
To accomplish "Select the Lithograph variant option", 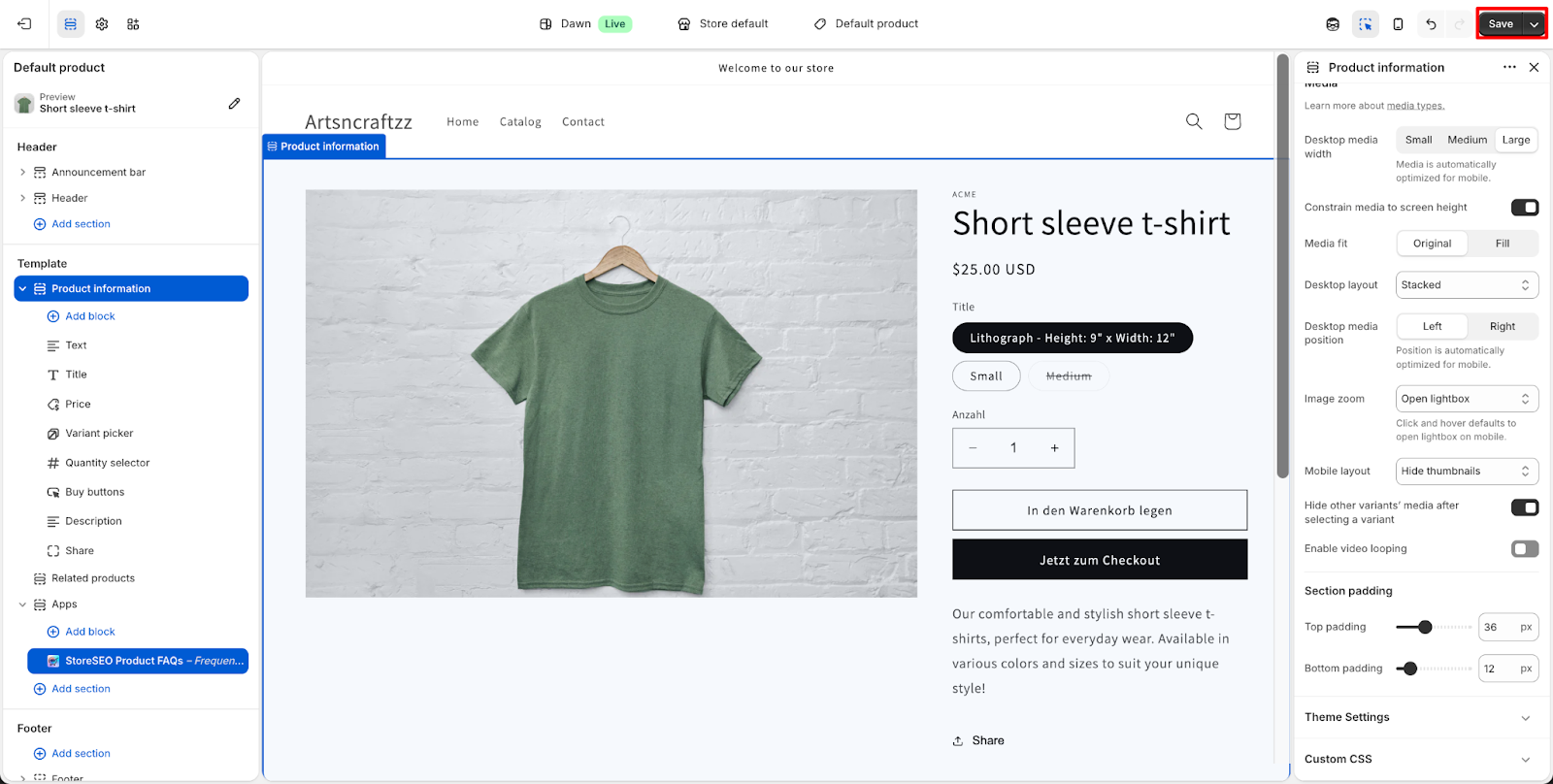I will click(1073, 338).
